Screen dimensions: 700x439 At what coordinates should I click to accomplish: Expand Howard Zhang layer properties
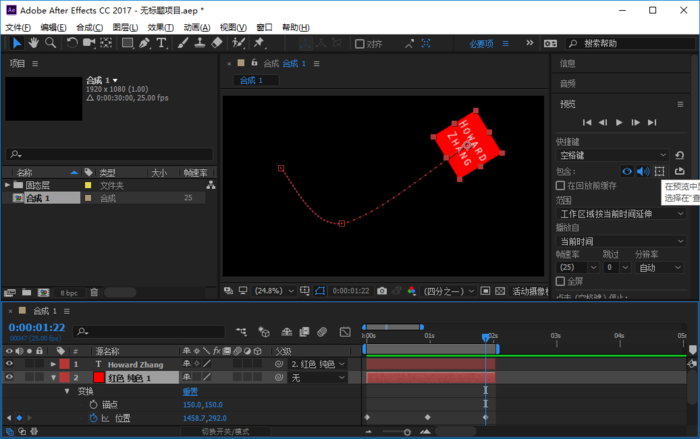pyautogui.click(x=53, y=364)
